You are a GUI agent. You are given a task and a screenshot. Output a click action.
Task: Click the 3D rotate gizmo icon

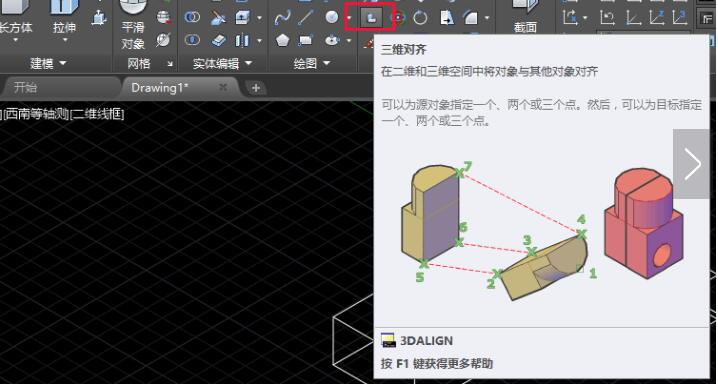(x=398, y=18)
